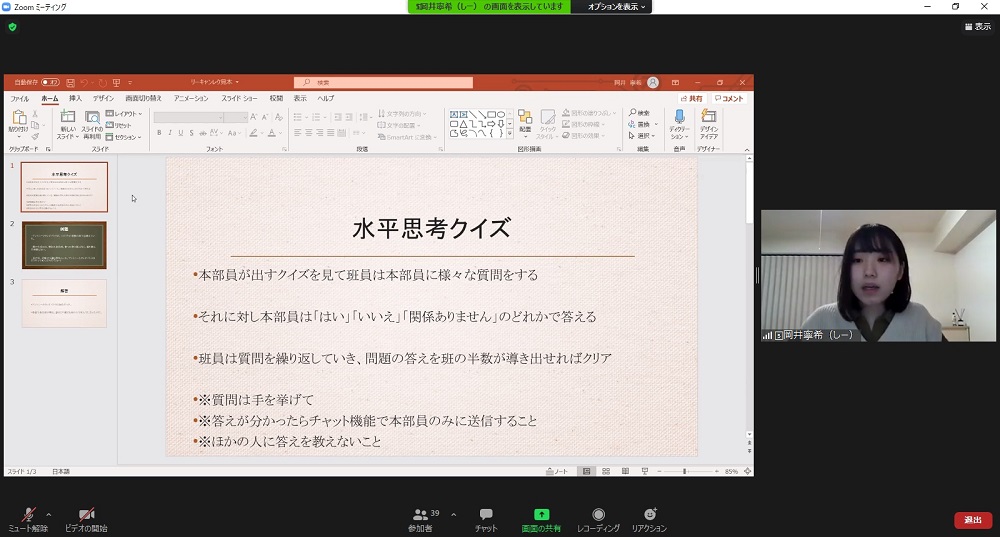
Task: Select slide 2 thumbnail with dark background
Action: point(64,245)
